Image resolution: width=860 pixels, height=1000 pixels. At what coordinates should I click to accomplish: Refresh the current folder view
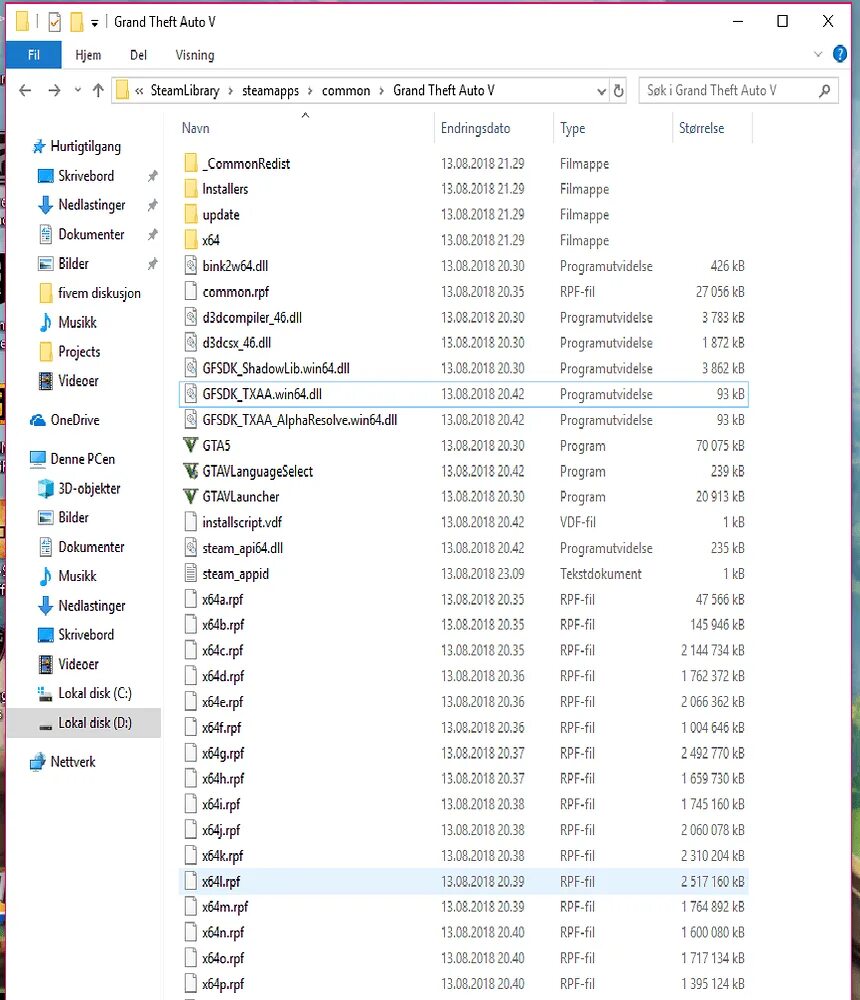click(618, 91)
